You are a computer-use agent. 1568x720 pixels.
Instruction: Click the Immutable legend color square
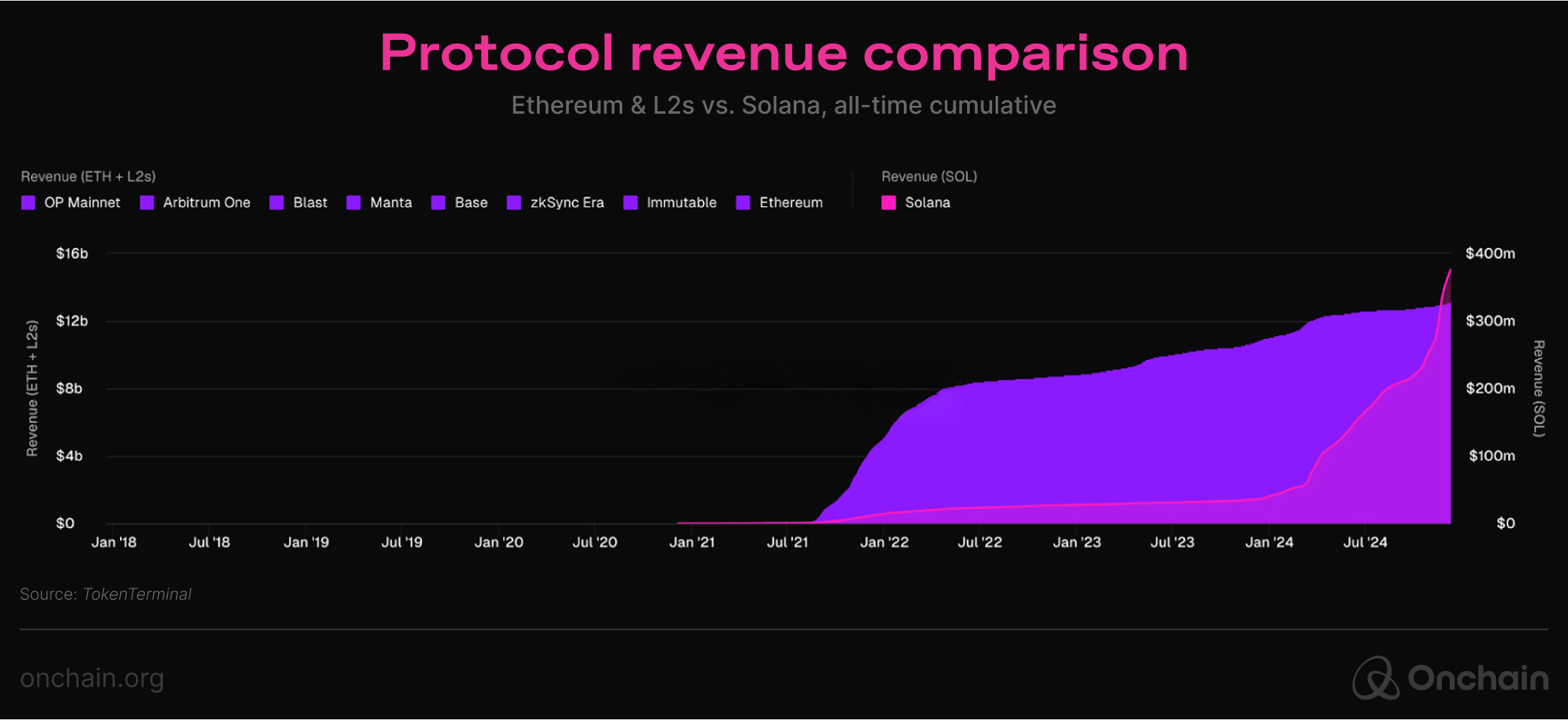pos(631,203)
